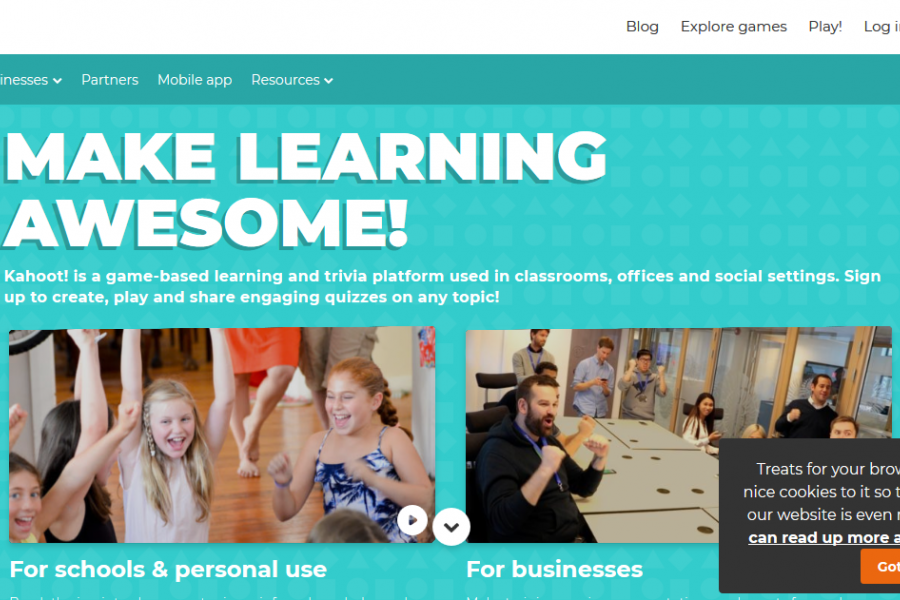Open the businesses office video thumbnail
The width and height of the screenshot is (900, 600).
[x=592, y=435]
